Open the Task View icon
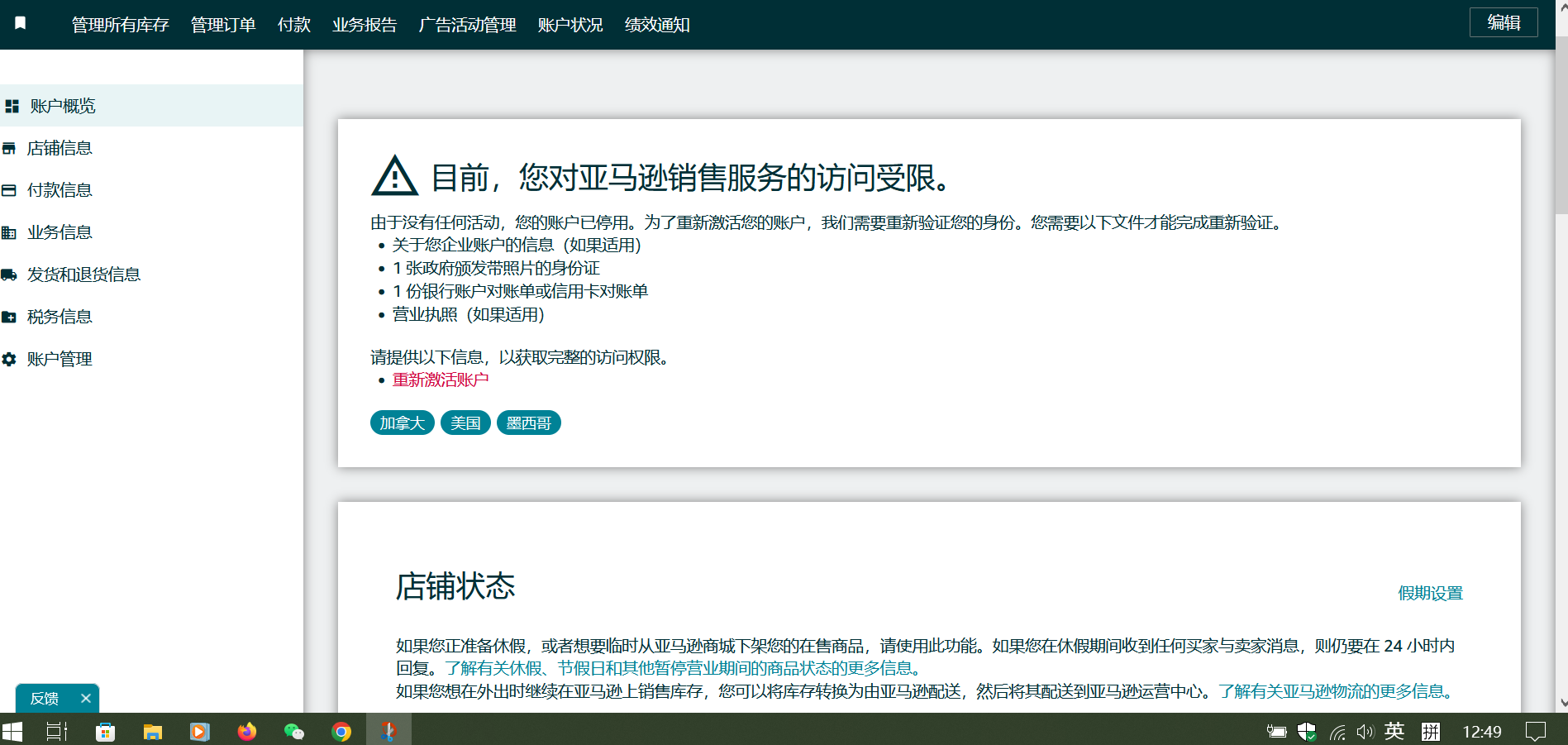The image size is (1568, 745). click(x=56, y=732)
